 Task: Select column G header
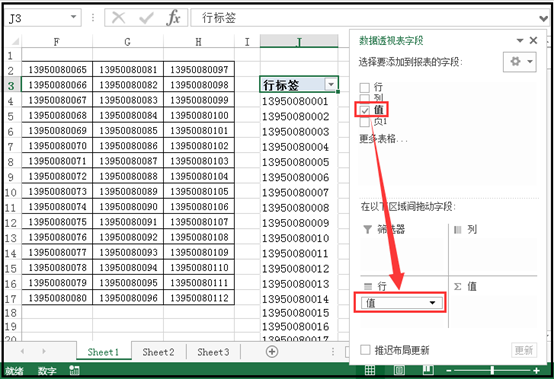pyautogui.click(x=128, y=42)
